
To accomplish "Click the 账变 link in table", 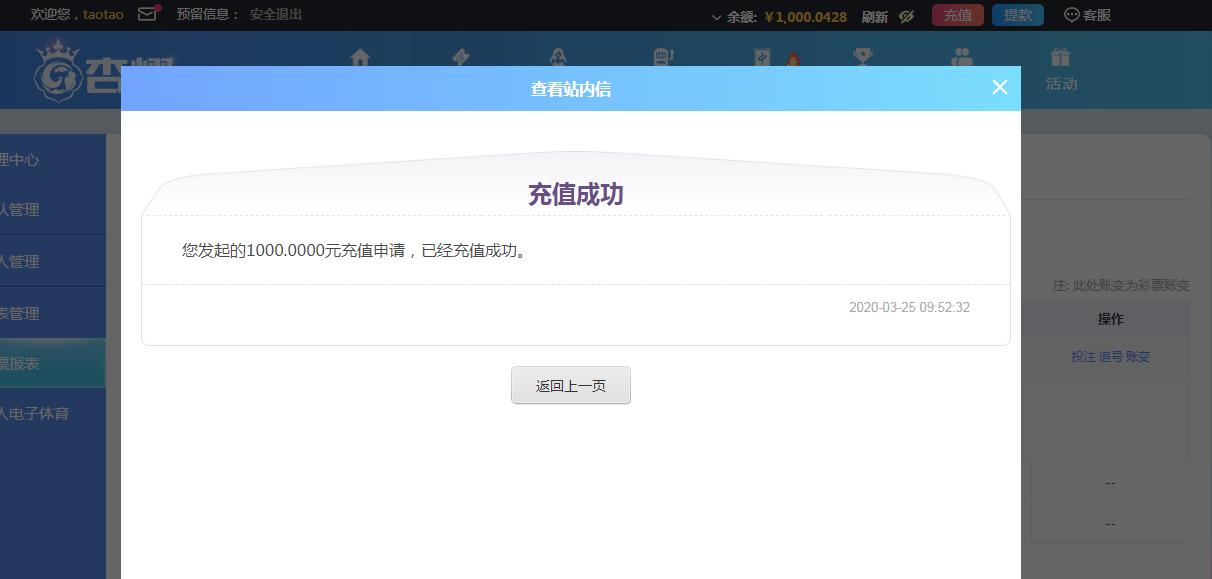I will tap(1138, 356).
